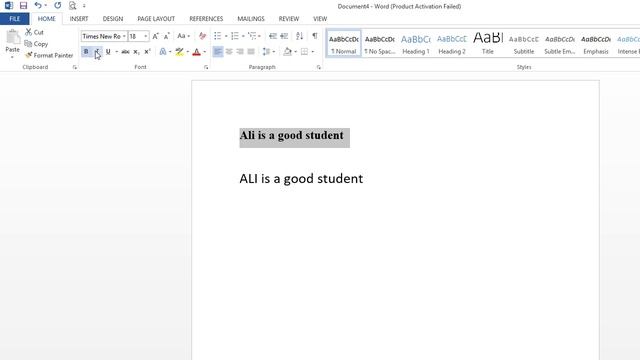This screenshot has width=640, height=360.
Task: Click the Multilevel List icon
Action: [252, 36]
